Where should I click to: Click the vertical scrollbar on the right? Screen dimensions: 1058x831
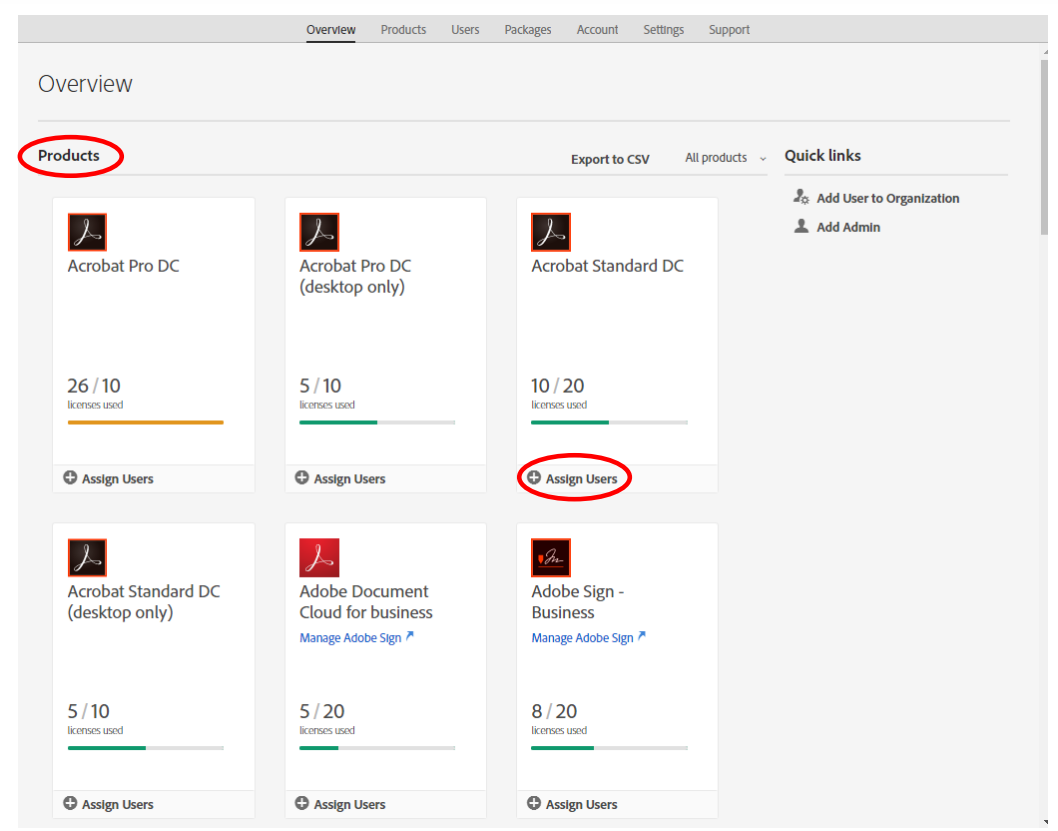click(x=1045, y=146)
